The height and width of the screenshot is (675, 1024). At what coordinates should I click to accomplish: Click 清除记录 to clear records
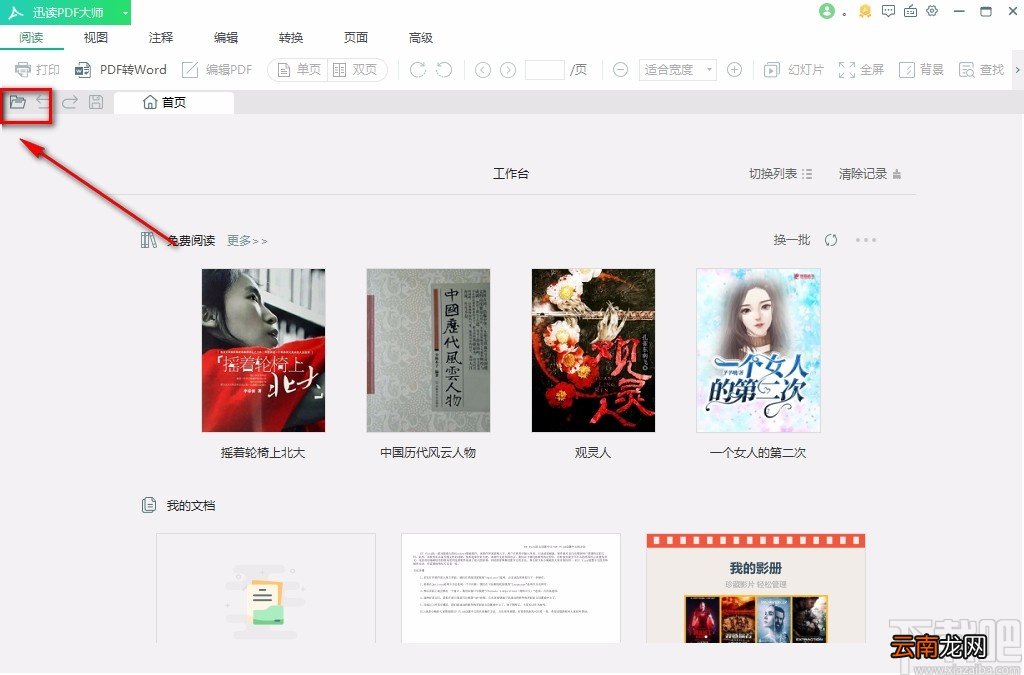(870, 174)
